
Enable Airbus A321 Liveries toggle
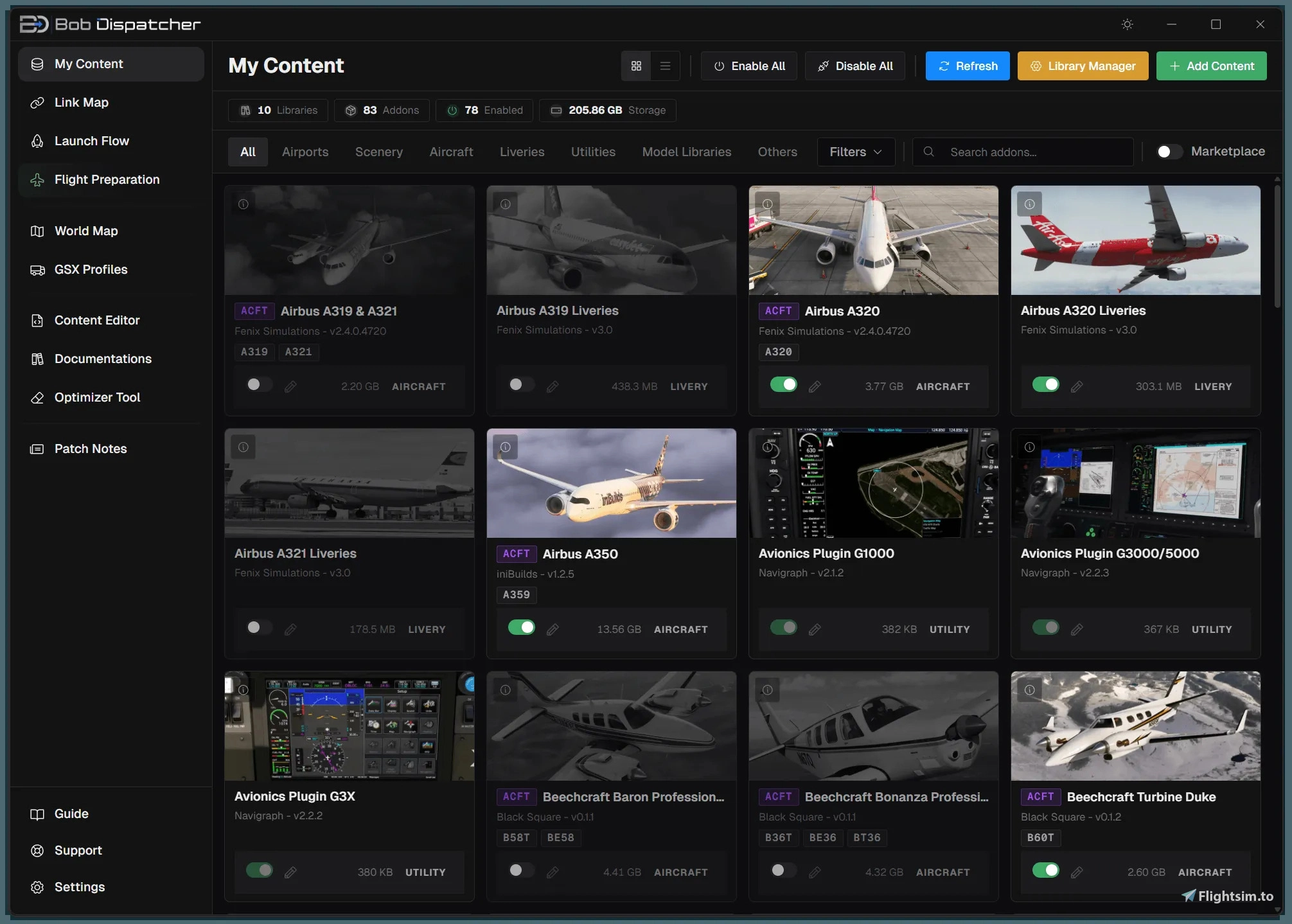point(259,627)
